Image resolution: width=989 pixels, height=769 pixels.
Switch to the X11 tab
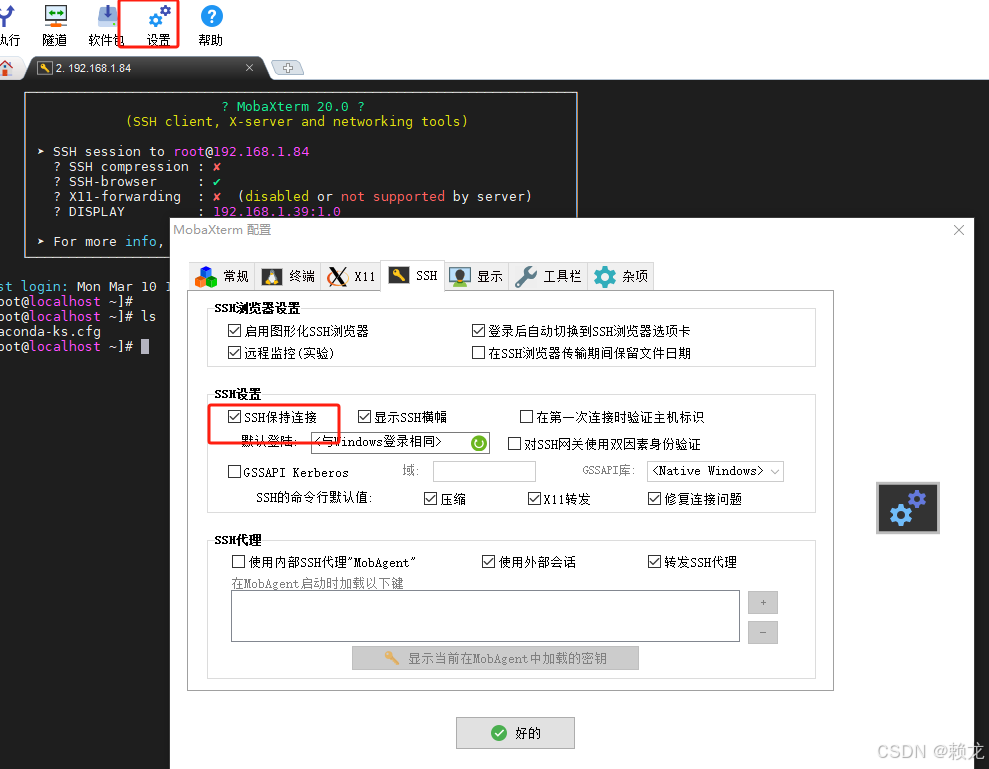[351, 276]
